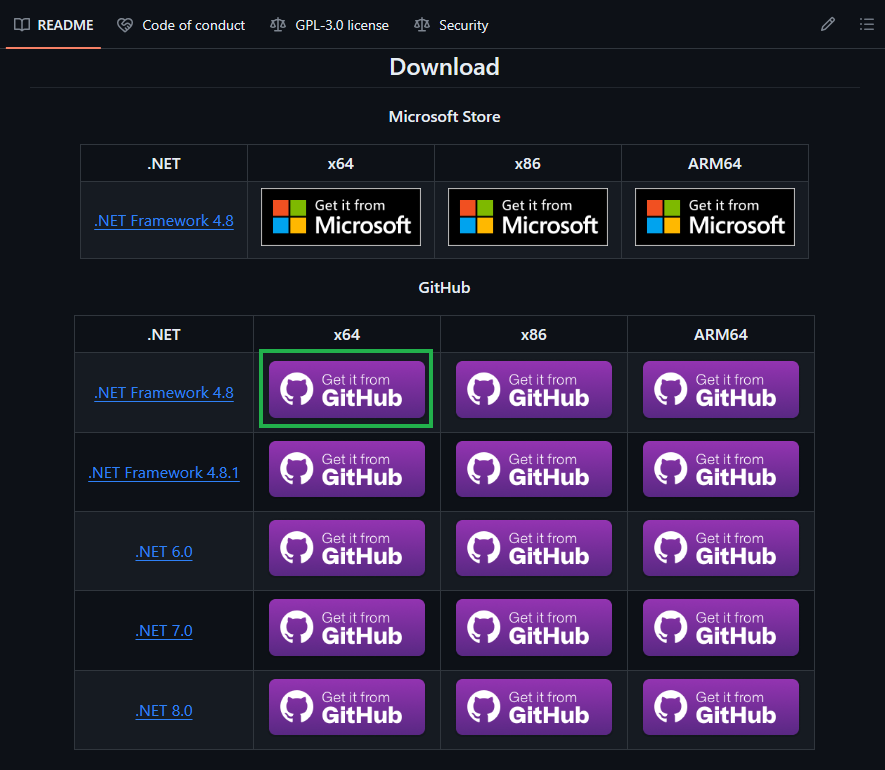885x770 pixels.
Task: Get .NET Framework 4.8.1 x86 build from GitHub
Action: click(x=533, y=469)
